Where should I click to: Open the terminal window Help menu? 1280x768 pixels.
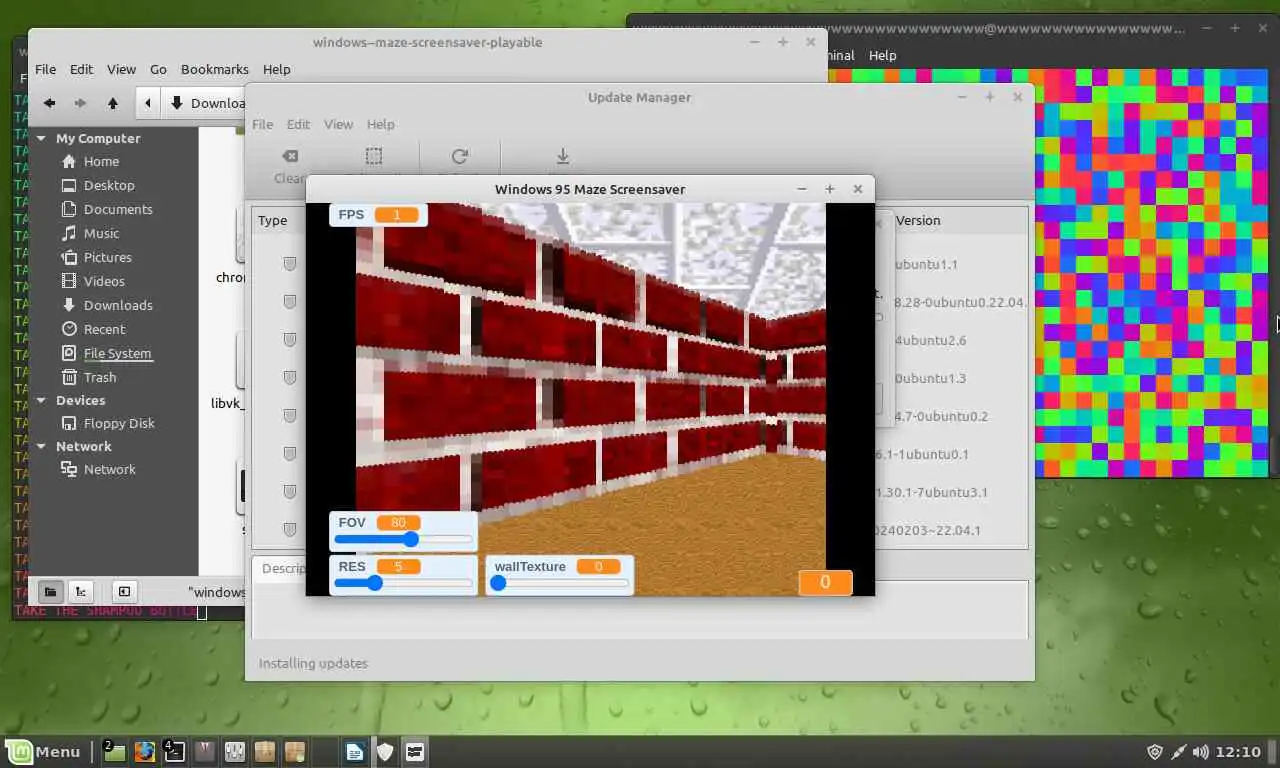(x=882, y=55)
